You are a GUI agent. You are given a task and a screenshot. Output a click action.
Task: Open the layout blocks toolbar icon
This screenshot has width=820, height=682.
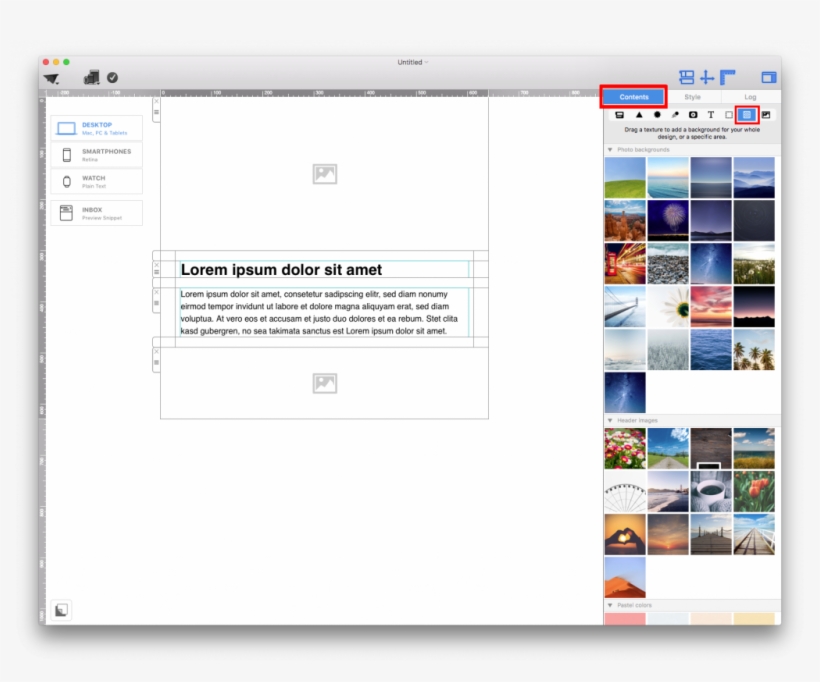(x=688, y=77)
